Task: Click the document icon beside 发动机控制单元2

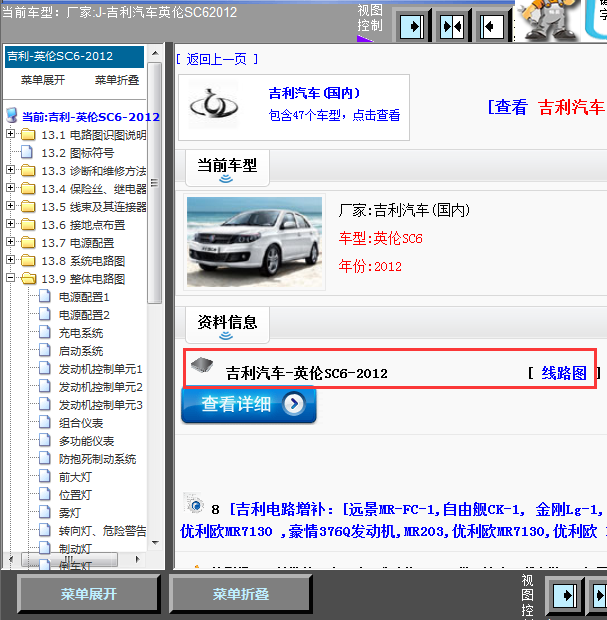Action: (45, 386)
